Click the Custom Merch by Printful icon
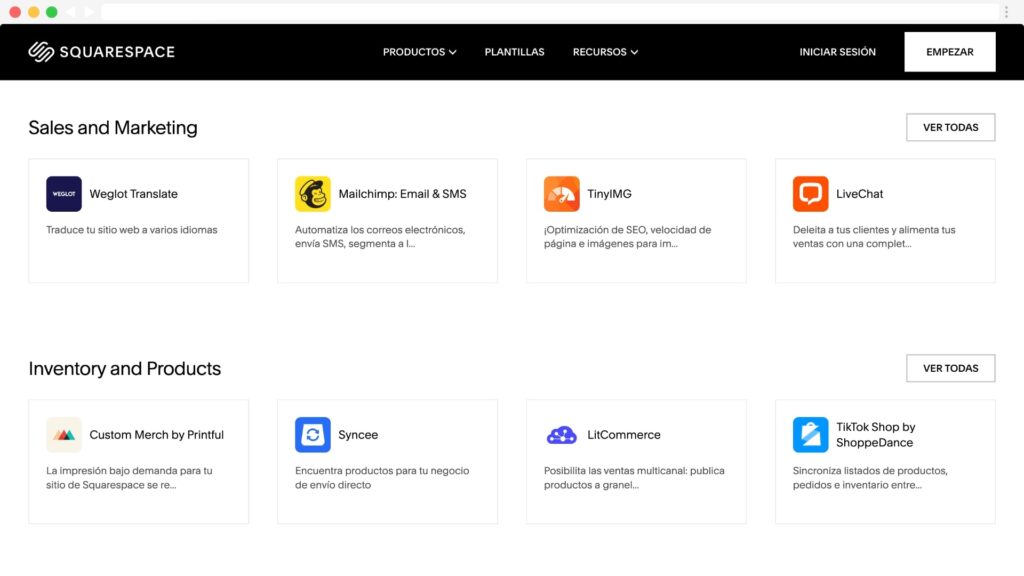Viewport: 1024px width, 576px height. tap(64, 435)
